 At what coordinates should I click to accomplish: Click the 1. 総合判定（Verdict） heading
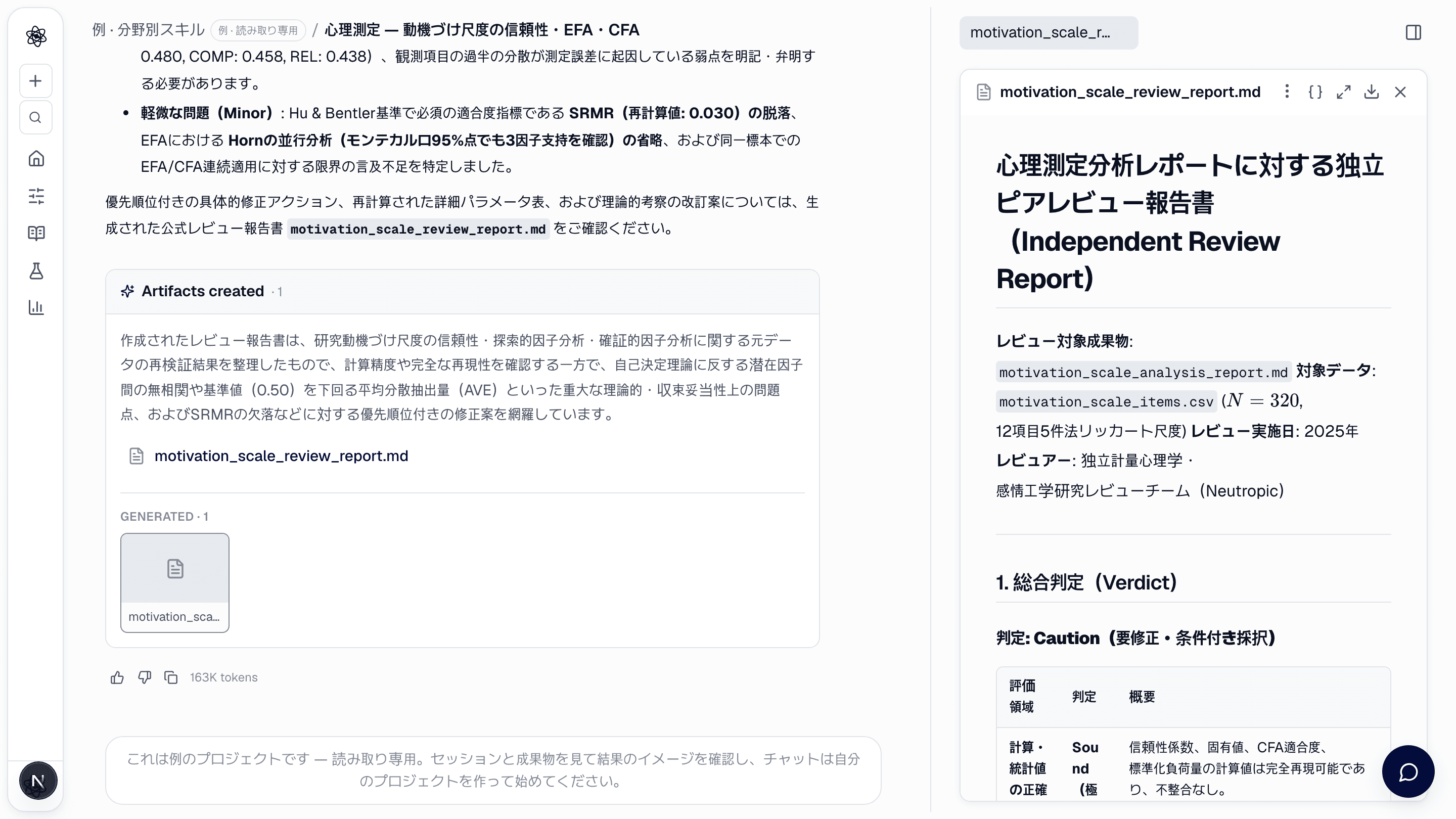1086,582
